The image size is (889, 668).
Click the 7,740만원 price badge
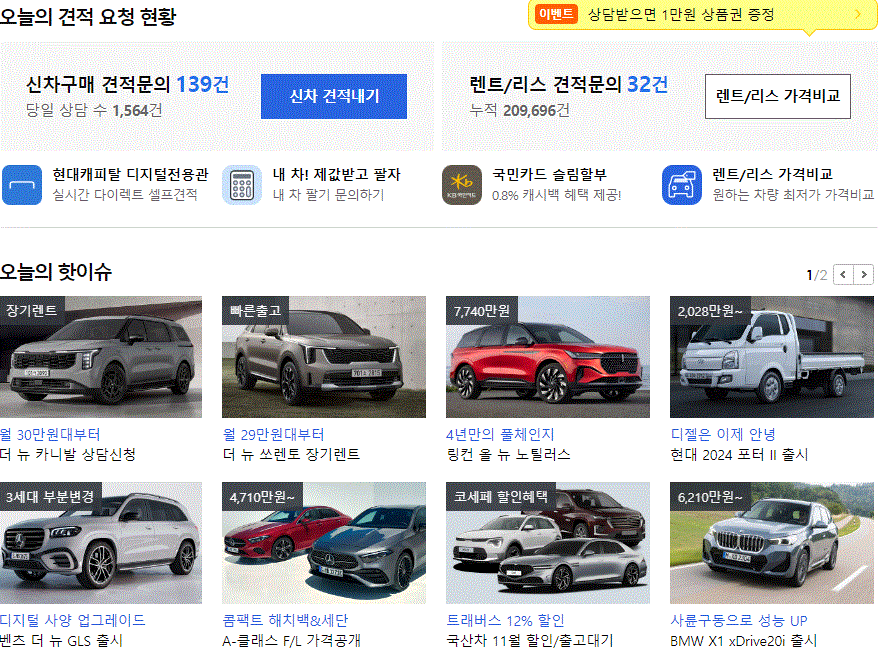pyautogui.click(x=481, y=311)
